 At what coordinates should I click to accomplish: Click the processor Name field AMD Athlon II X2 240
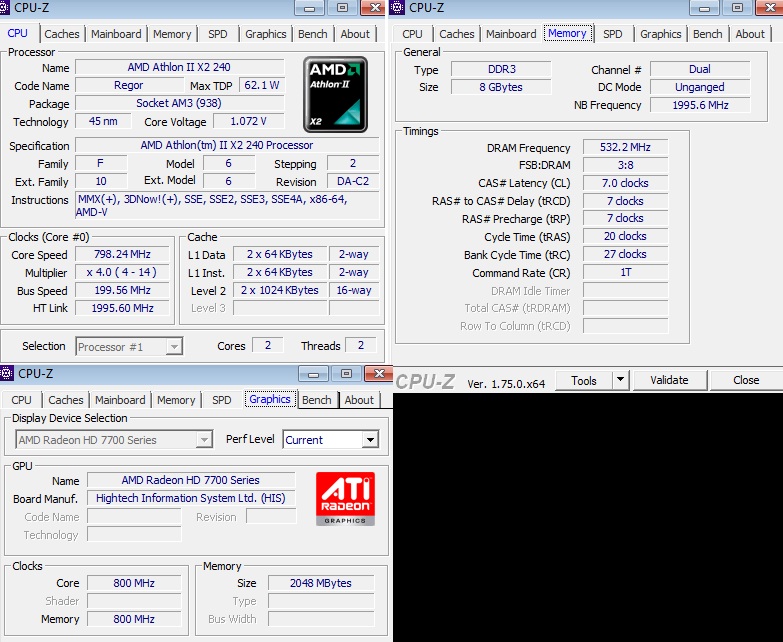(179, 67)
